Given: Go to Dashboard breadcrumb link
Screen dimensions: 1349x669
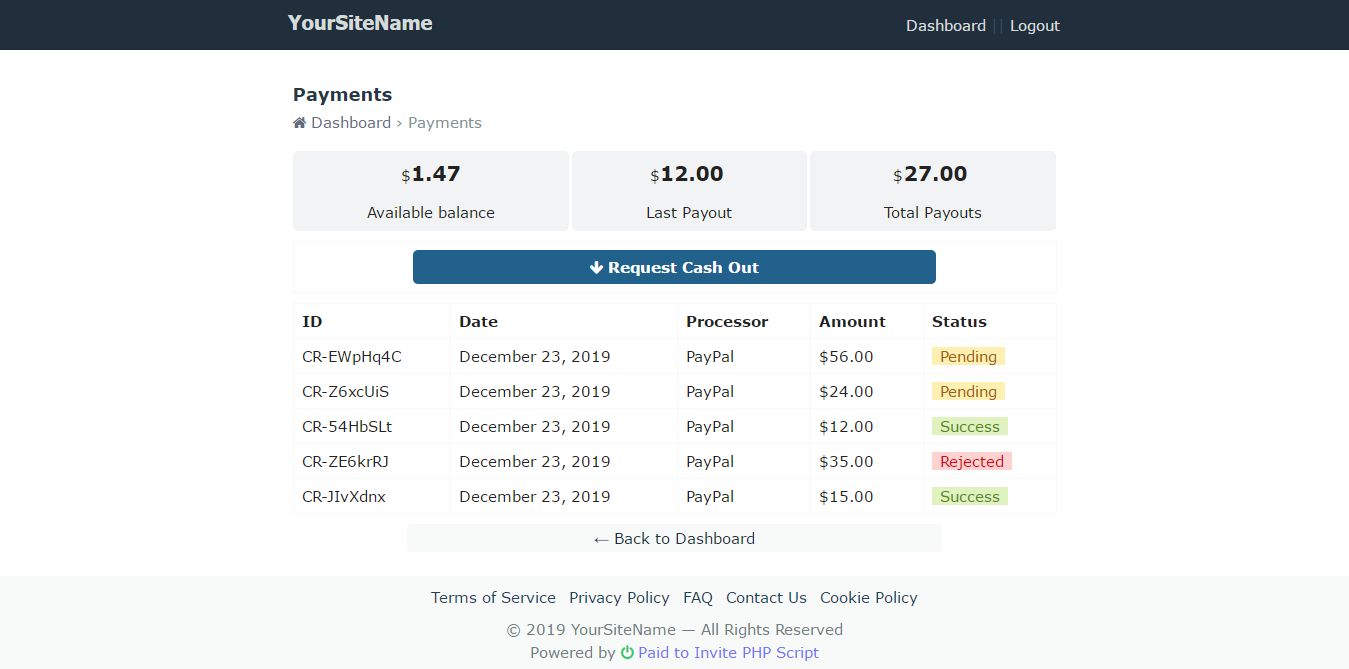Looking at the screenshot, I should click(x=350, y=123).
